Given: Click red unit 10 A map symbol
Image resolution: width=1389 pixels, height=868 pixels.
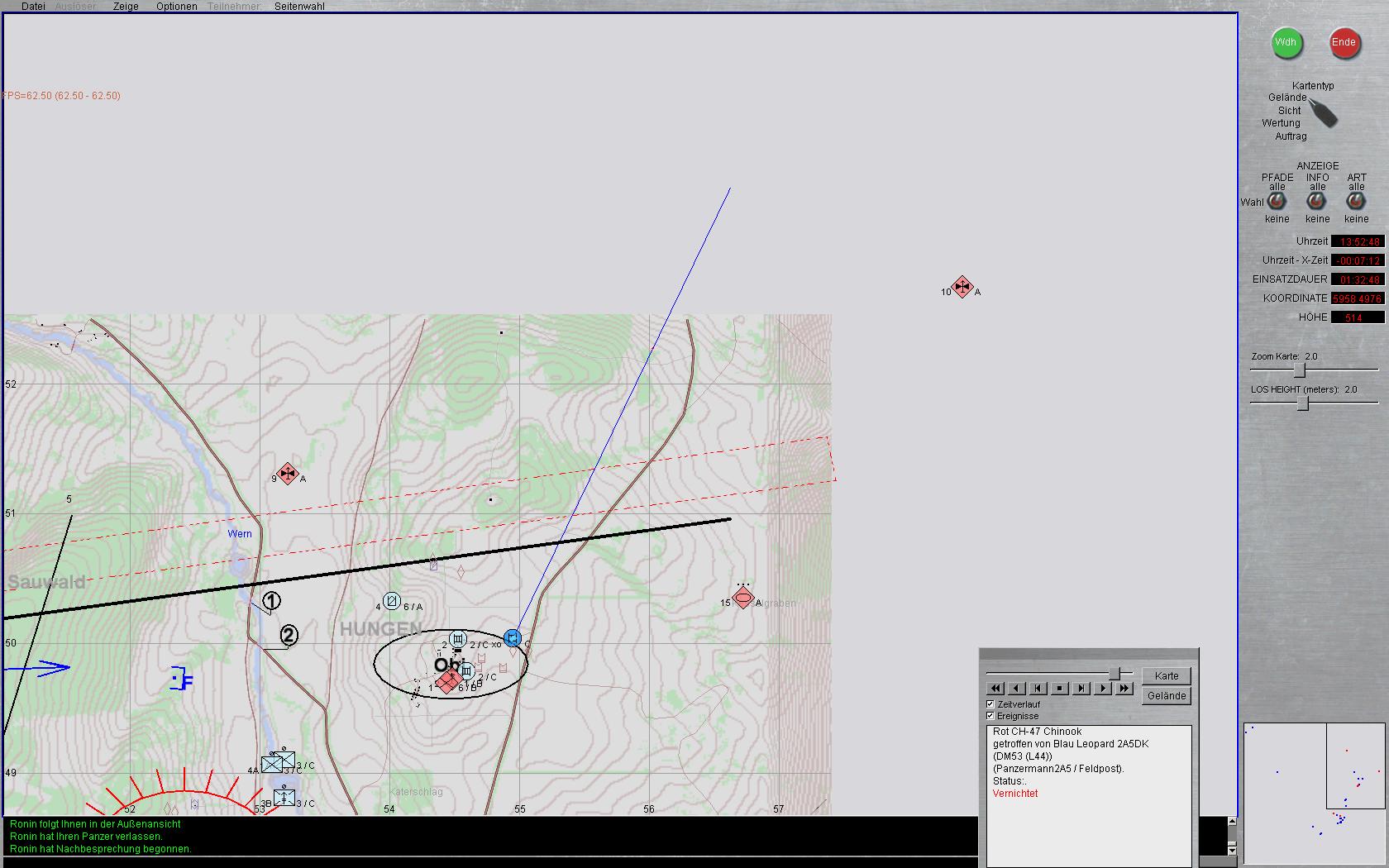Looking at the screenshot, I should (962, 287).
